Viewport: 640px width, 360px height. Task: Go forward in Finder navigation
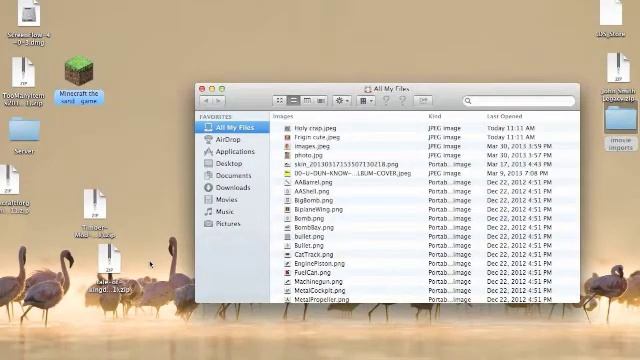[x=218, y=101]
